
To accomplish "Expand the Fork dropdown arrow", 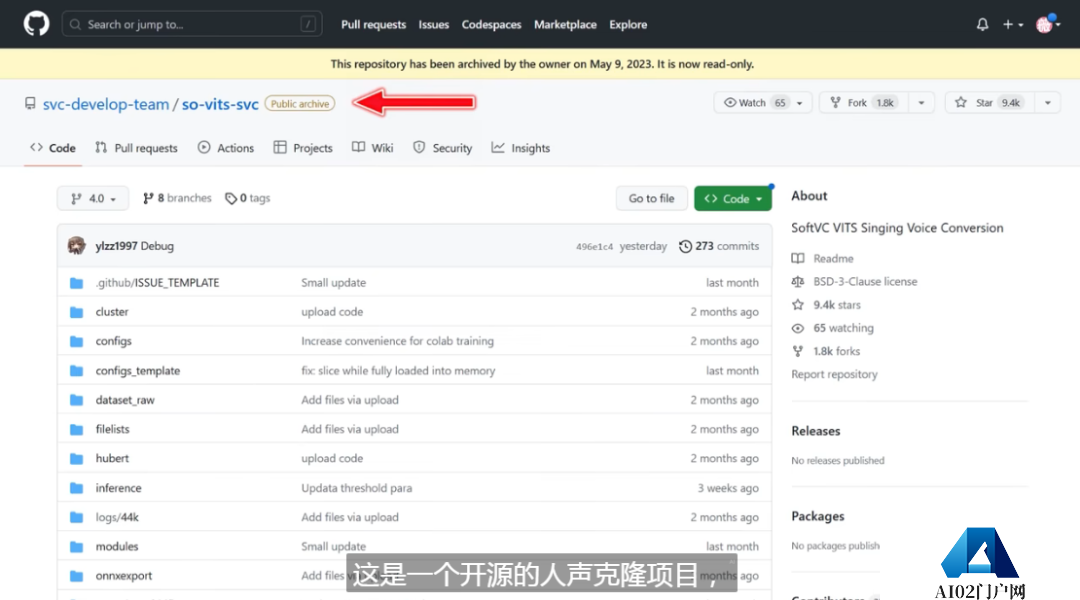I will (x=921, y=102).
